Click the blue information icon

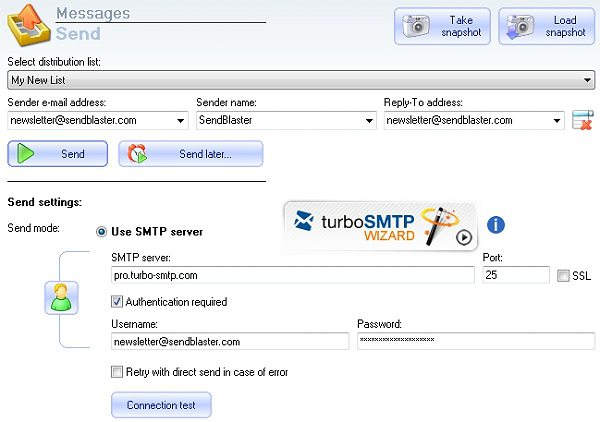click(496, 225)
